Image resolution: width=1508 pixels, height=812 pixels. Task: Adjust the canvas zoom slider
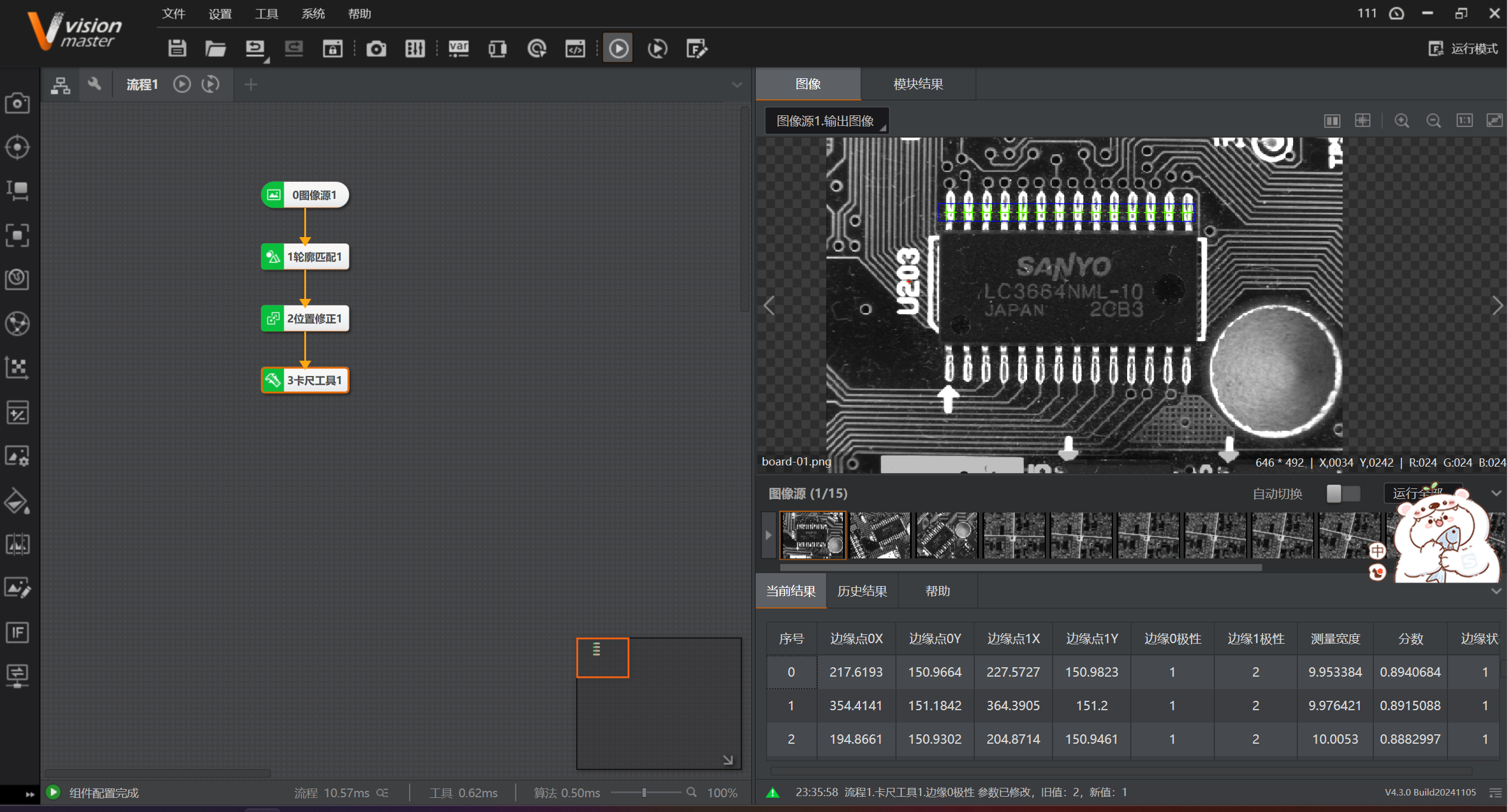(645, 793)
